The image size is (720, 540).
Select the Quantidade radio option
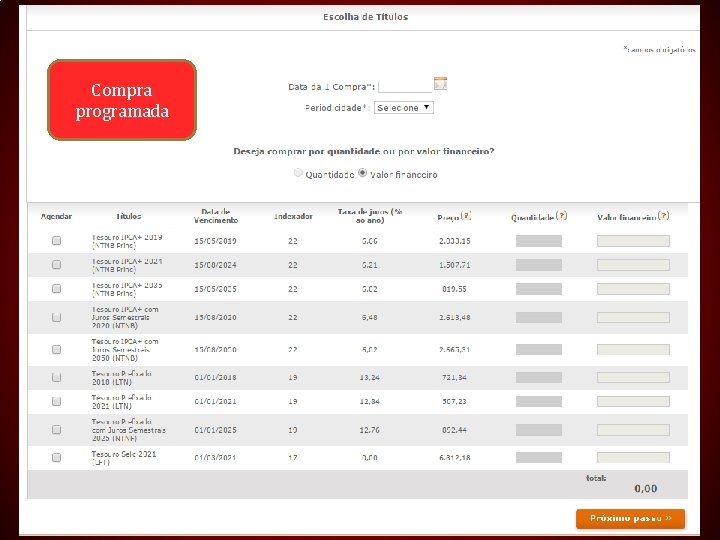(298, 173)
